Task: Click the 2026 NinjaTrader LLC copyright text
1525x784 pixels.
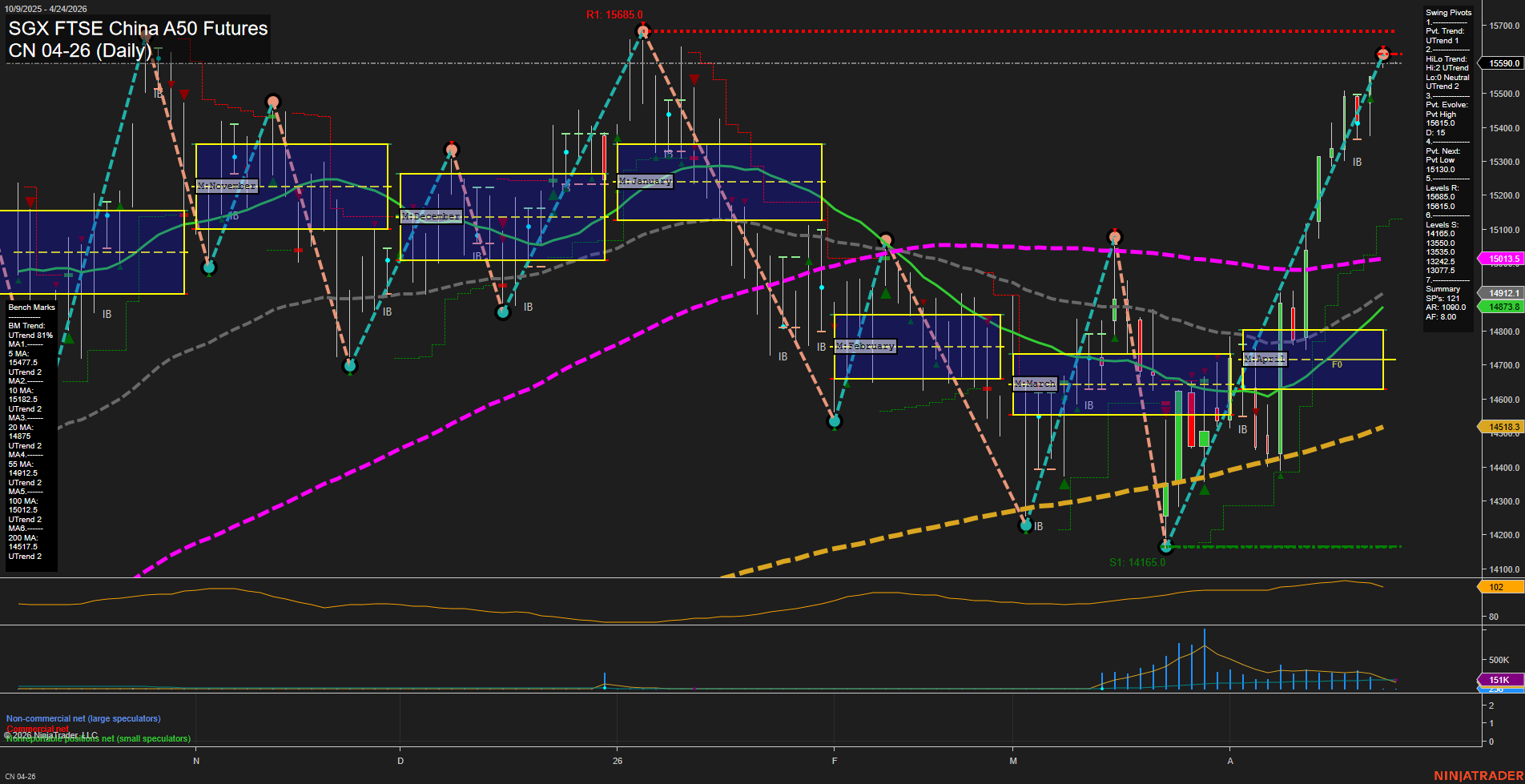Action: pos(50,734)
